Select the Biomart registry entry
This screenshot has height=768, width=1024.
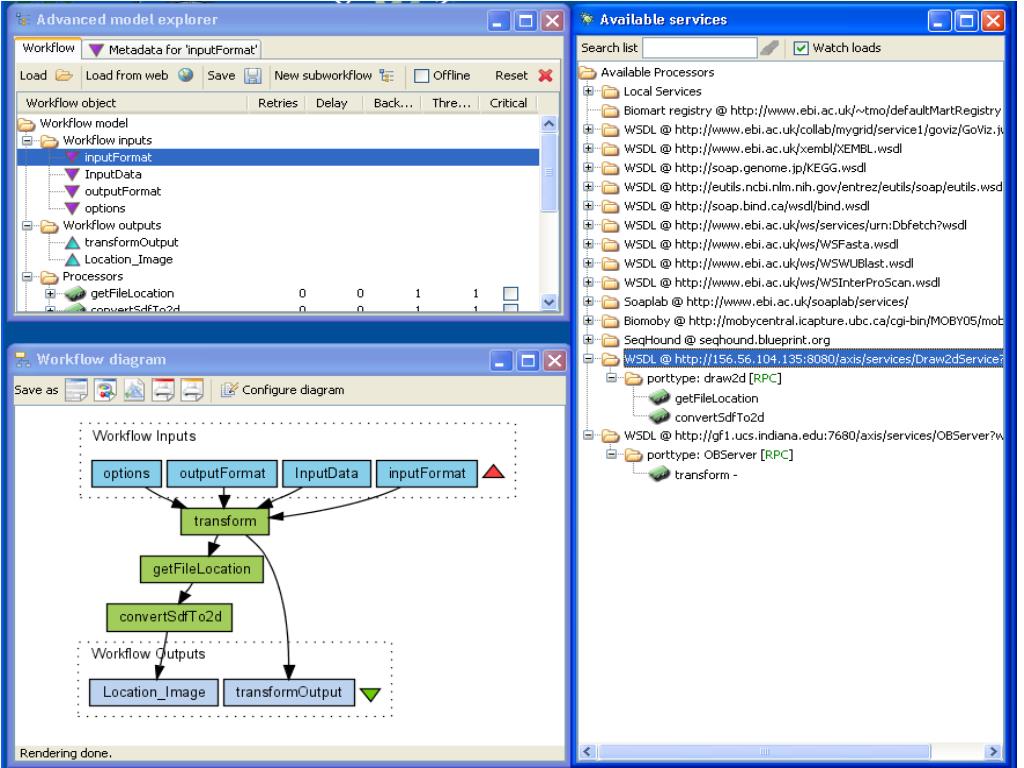point(812,110)
